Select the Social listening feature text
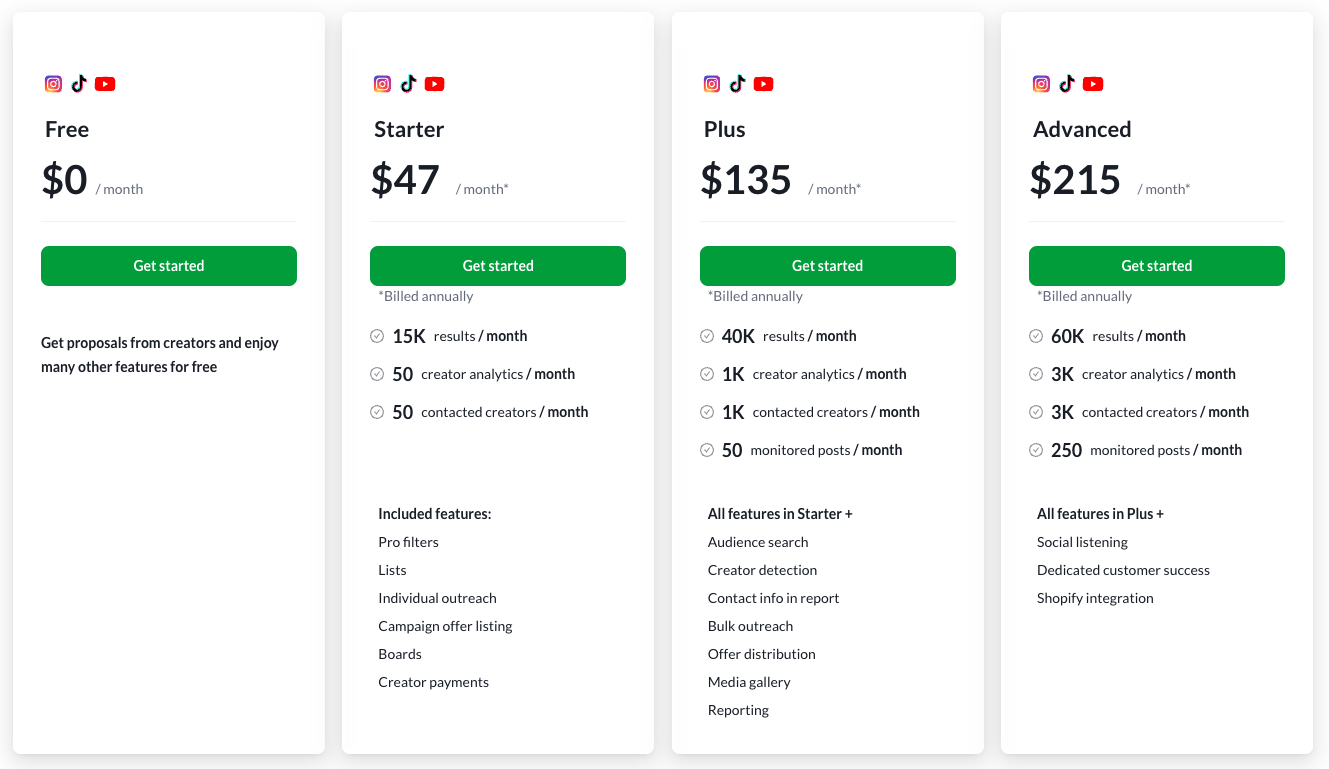This screenshot has height=769, width=1329. tap(1082, 542)
